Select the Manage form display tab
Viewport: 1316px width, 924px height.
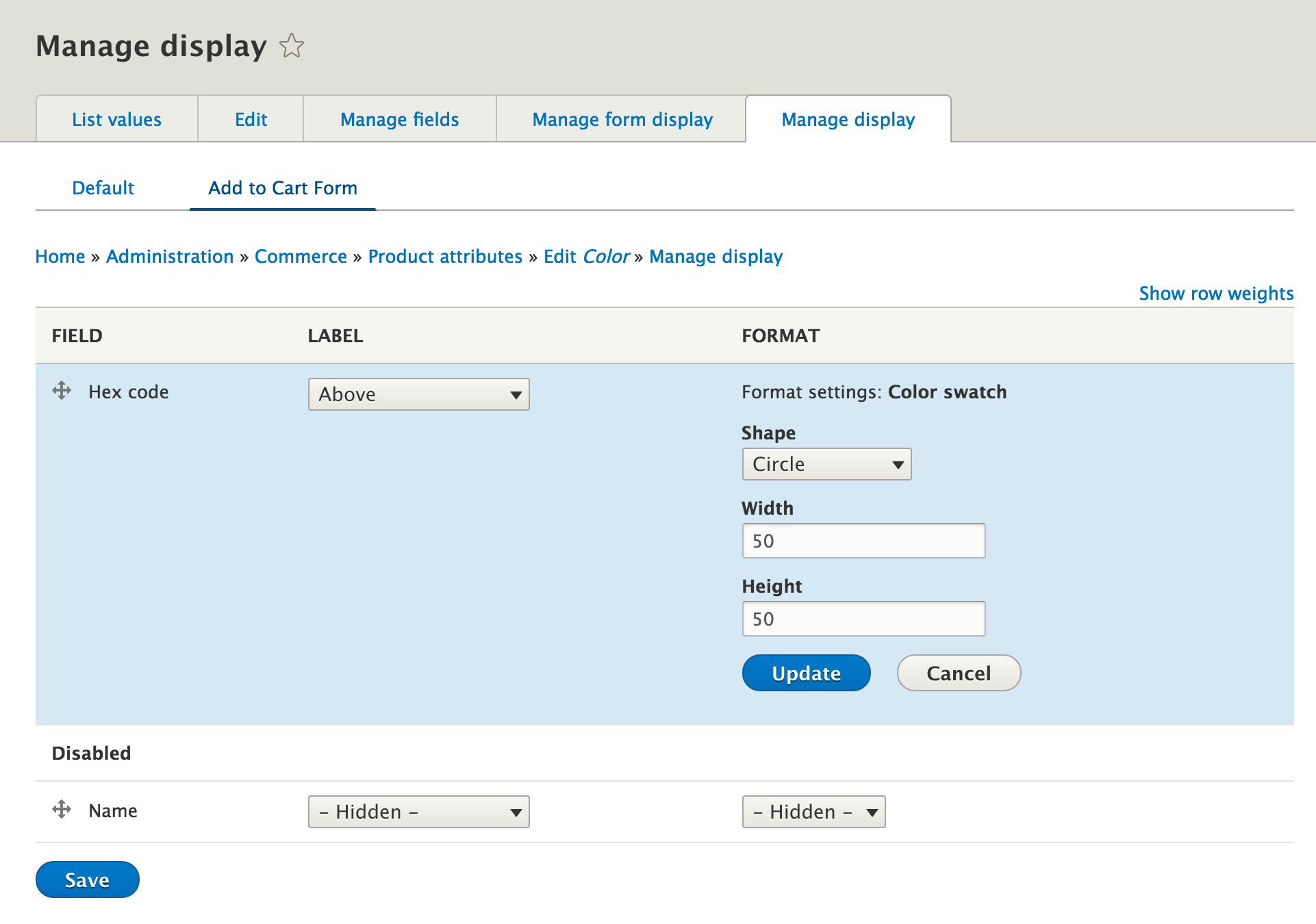622,119
